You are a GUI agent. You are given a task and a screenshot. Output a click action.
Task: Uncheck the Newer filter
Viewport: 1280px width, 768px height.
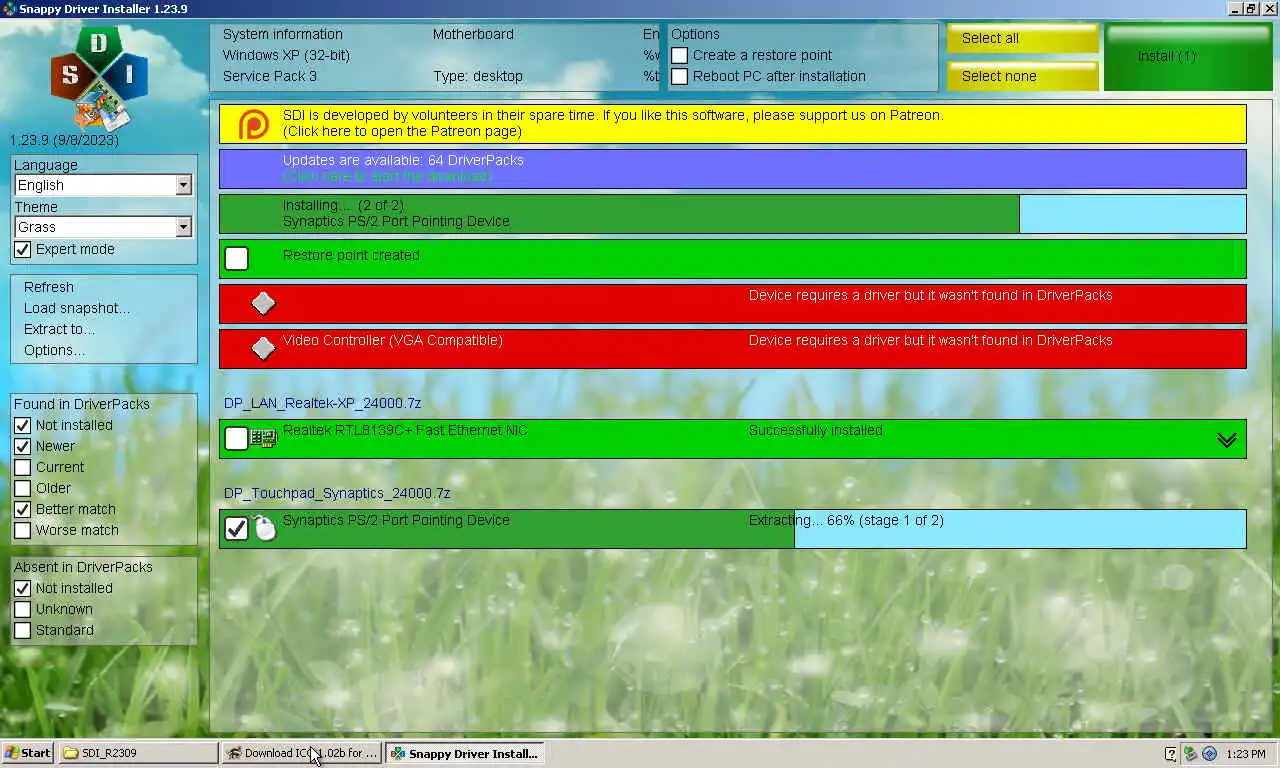coord(23,447)
